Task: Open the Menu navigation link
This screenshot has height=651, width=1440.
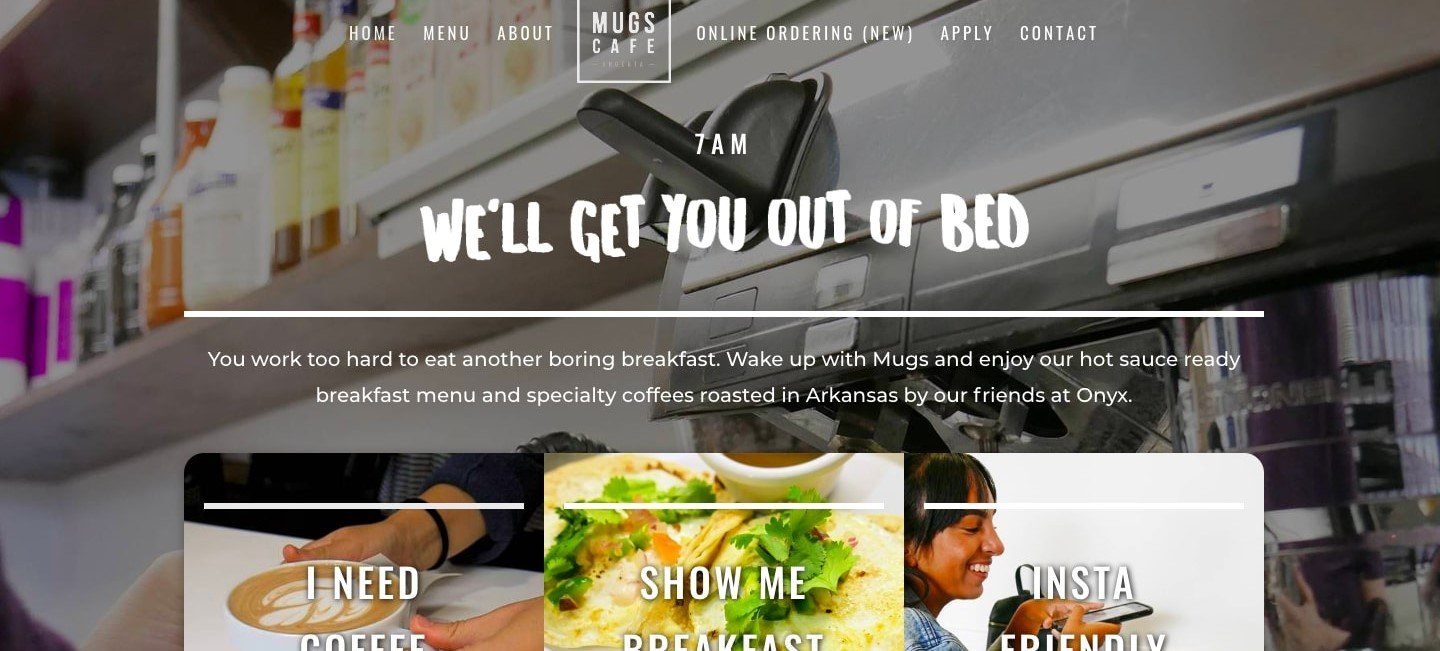Action: coord(447,33)
